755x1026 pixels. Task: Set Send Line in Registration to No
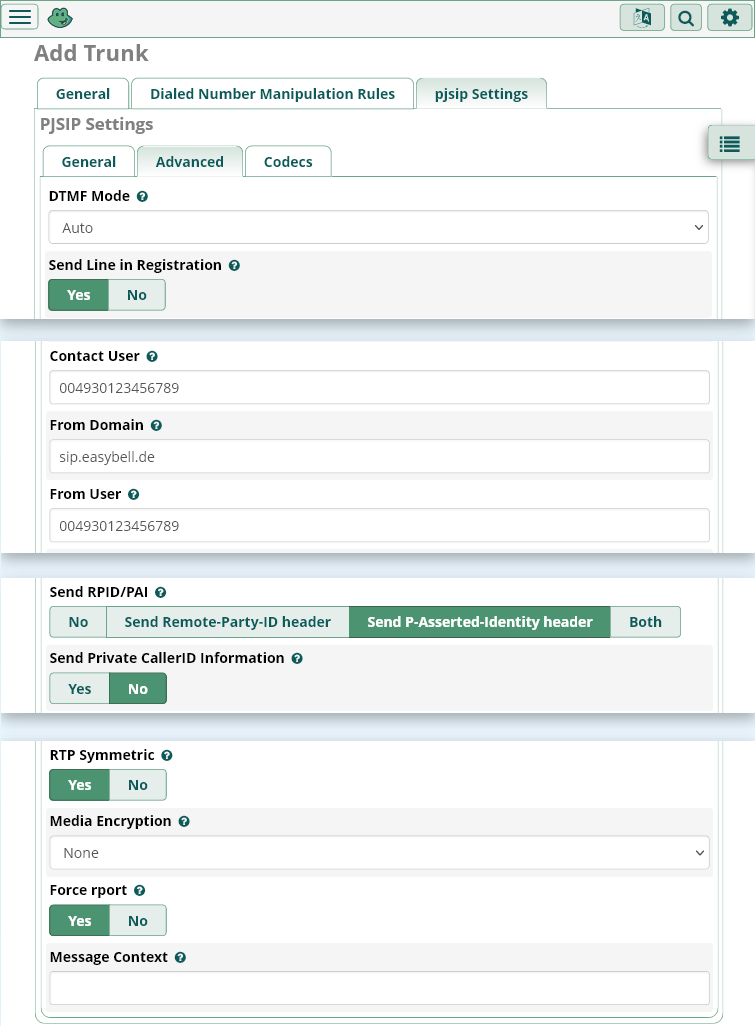137,295
